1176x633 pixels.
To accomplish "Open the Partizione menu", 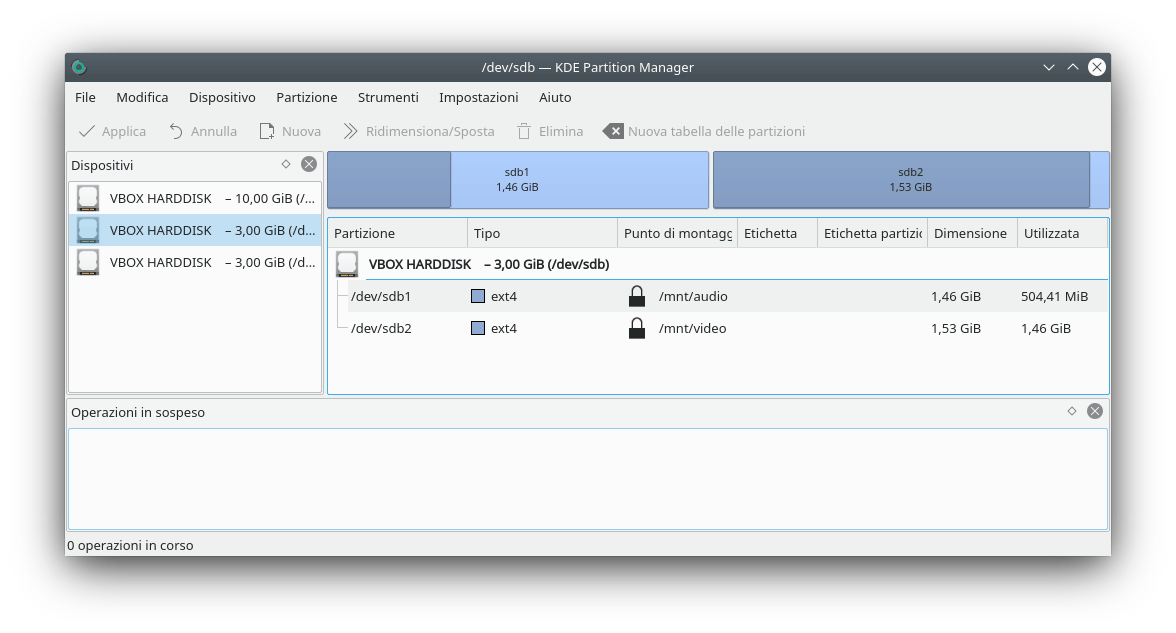I will (306, 97).
